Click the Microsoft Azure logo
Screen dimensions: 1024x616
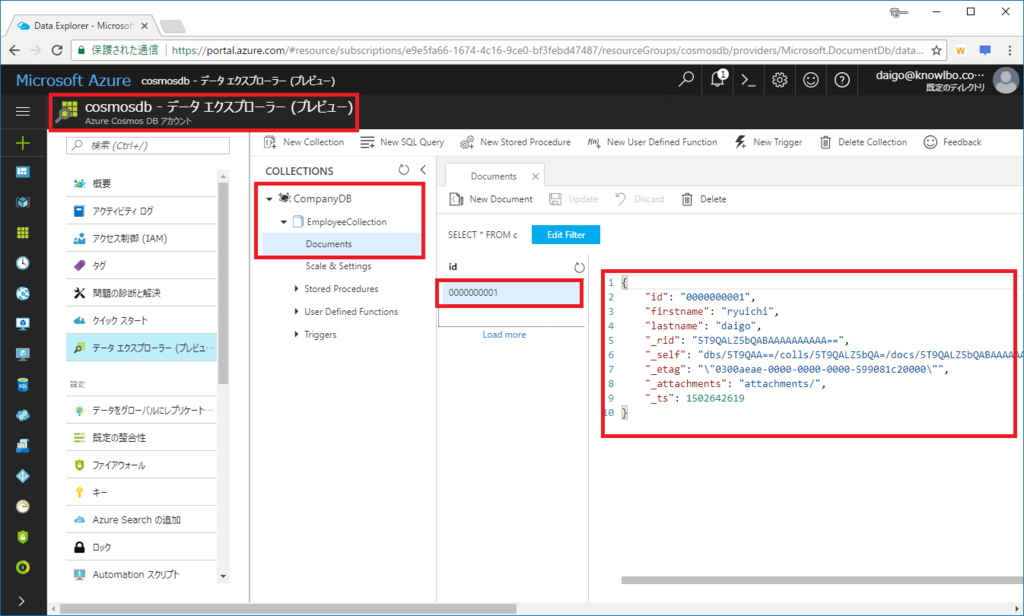pyautogui.click(x=73, y=80)
